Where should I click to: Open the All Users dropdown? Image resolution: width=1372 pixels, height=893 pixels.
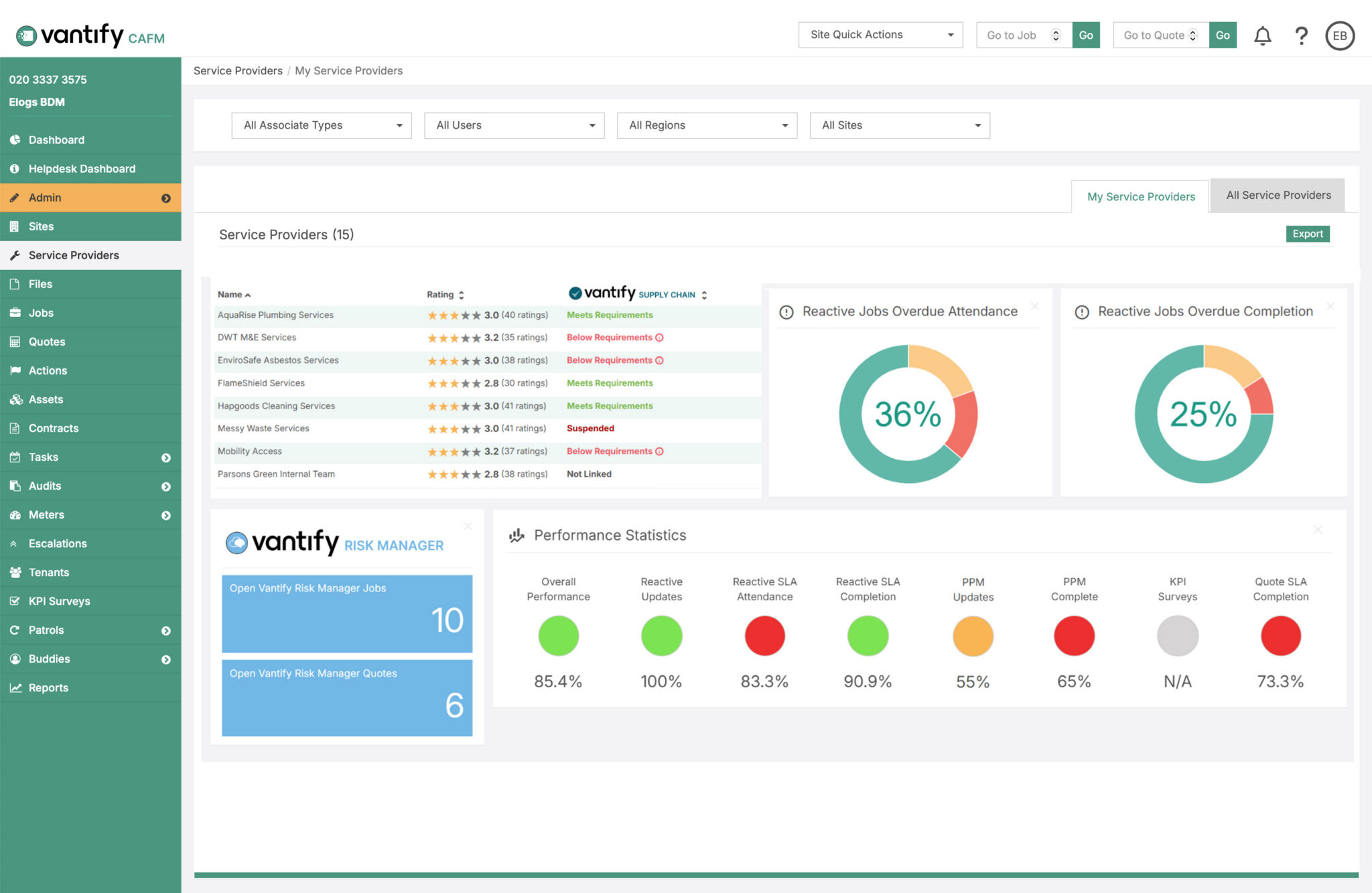514,125
